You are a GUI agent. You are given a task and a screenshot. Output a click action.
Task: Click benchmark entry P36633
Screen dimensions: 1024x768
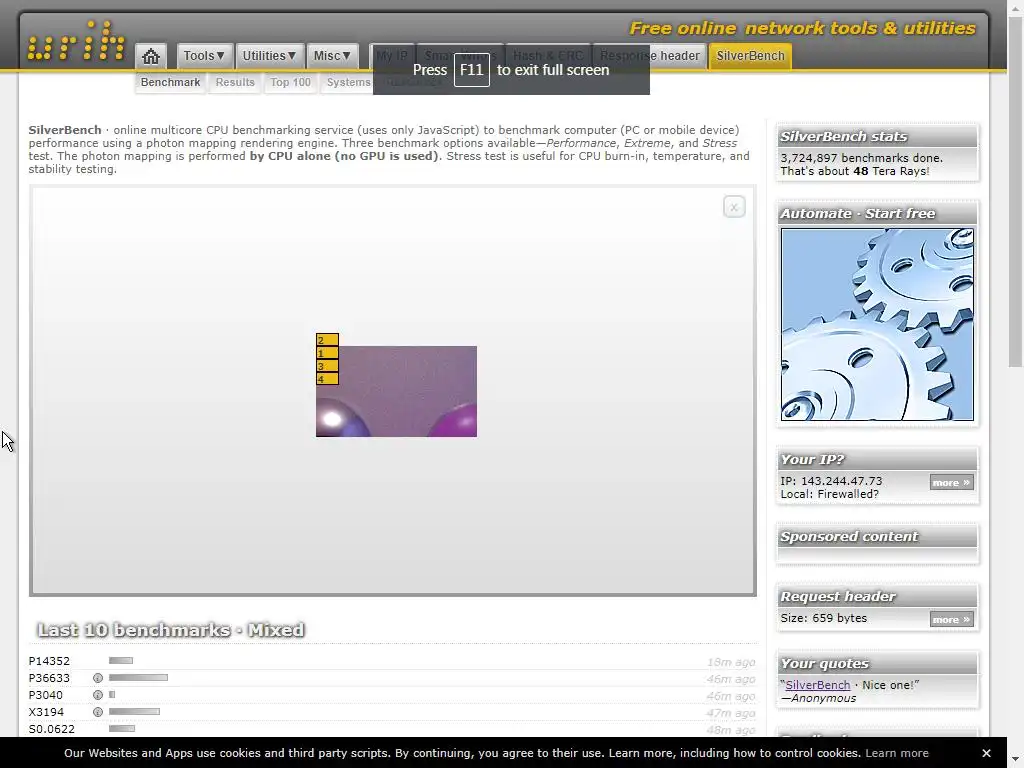coord(49,678)
